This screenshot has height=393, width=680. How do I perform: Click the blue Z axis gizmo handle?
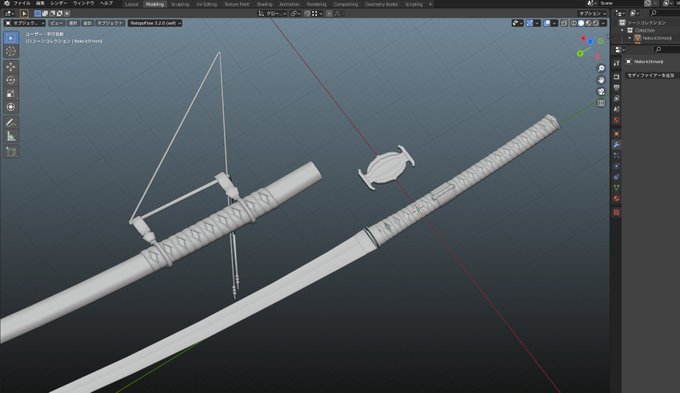click(590, 42)
